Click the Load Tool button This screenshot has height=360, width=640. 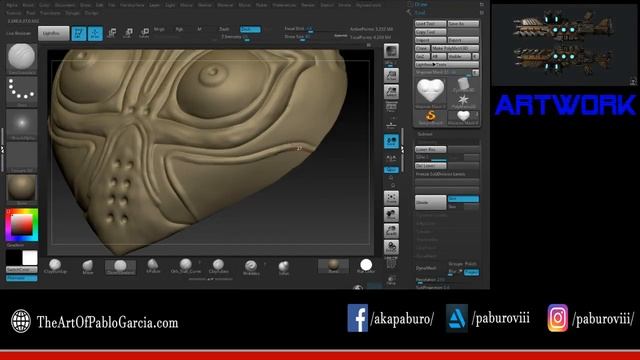point(431,24)
